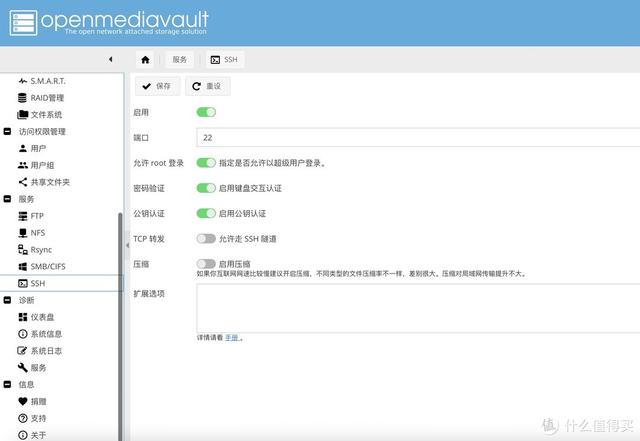The height and width of the screenshot is (441, 640).
Task: Collapse the 诊断 diagnostics section
Action: pyautogui.click(x=7, y=300)
